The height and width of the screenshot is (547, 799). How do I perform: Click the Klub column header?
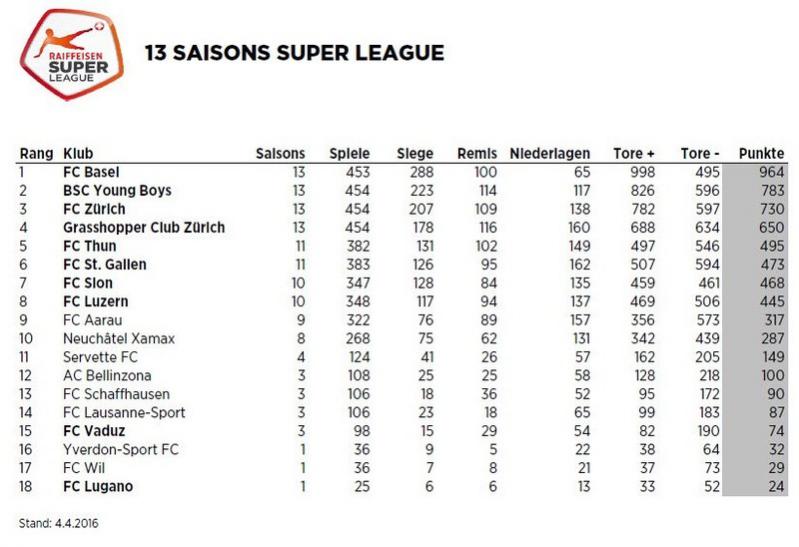pos(78,153)
